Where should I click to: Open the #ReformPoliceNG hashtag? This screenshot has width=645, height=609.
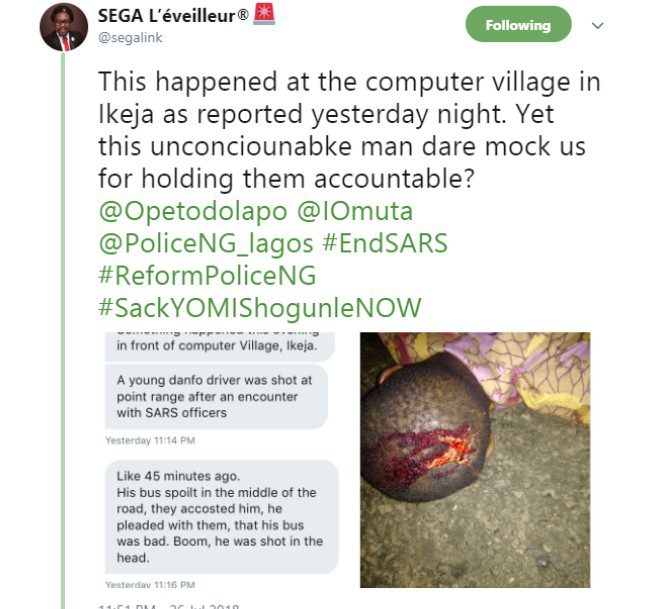(207, 275)
